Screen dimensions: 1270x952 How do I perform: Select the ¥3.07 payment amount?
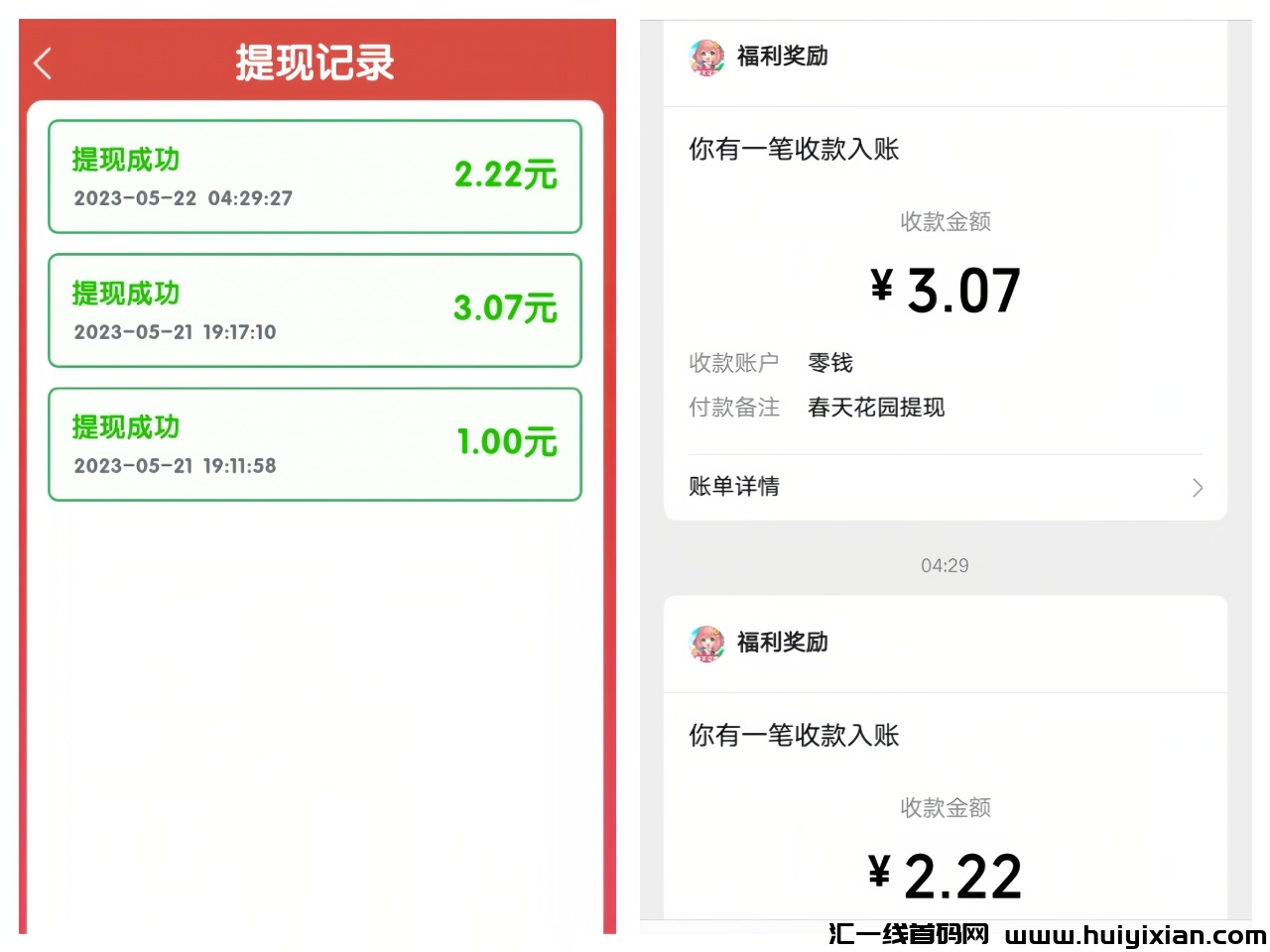(x=944, y=289)
